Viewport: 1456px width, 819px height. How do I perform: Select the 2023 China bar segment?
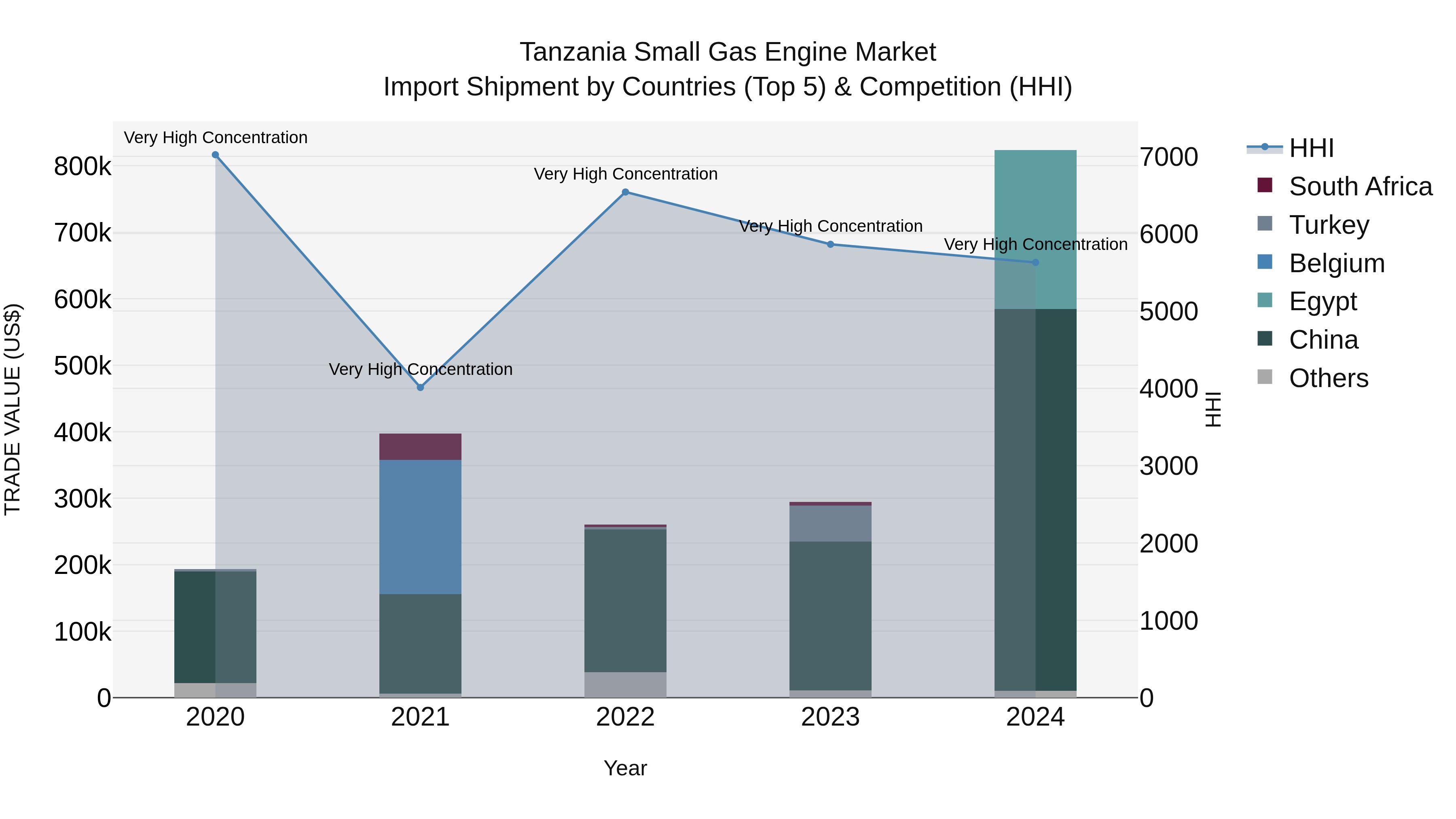pos(830,616)
